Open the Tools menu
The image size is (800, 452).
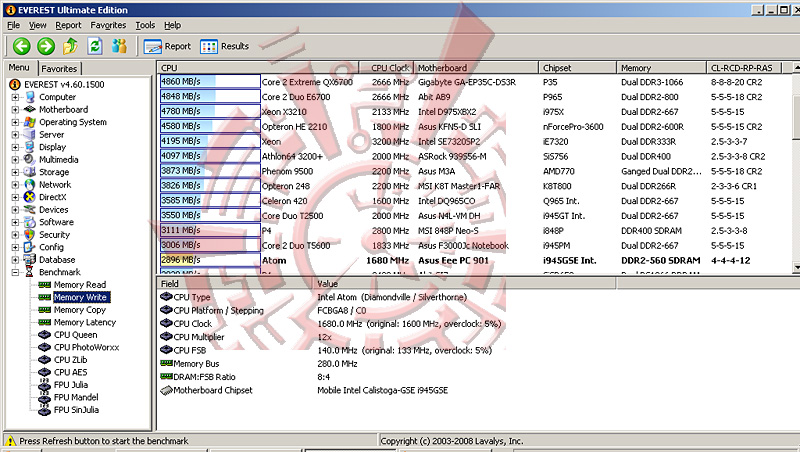[x=145, y=25]
